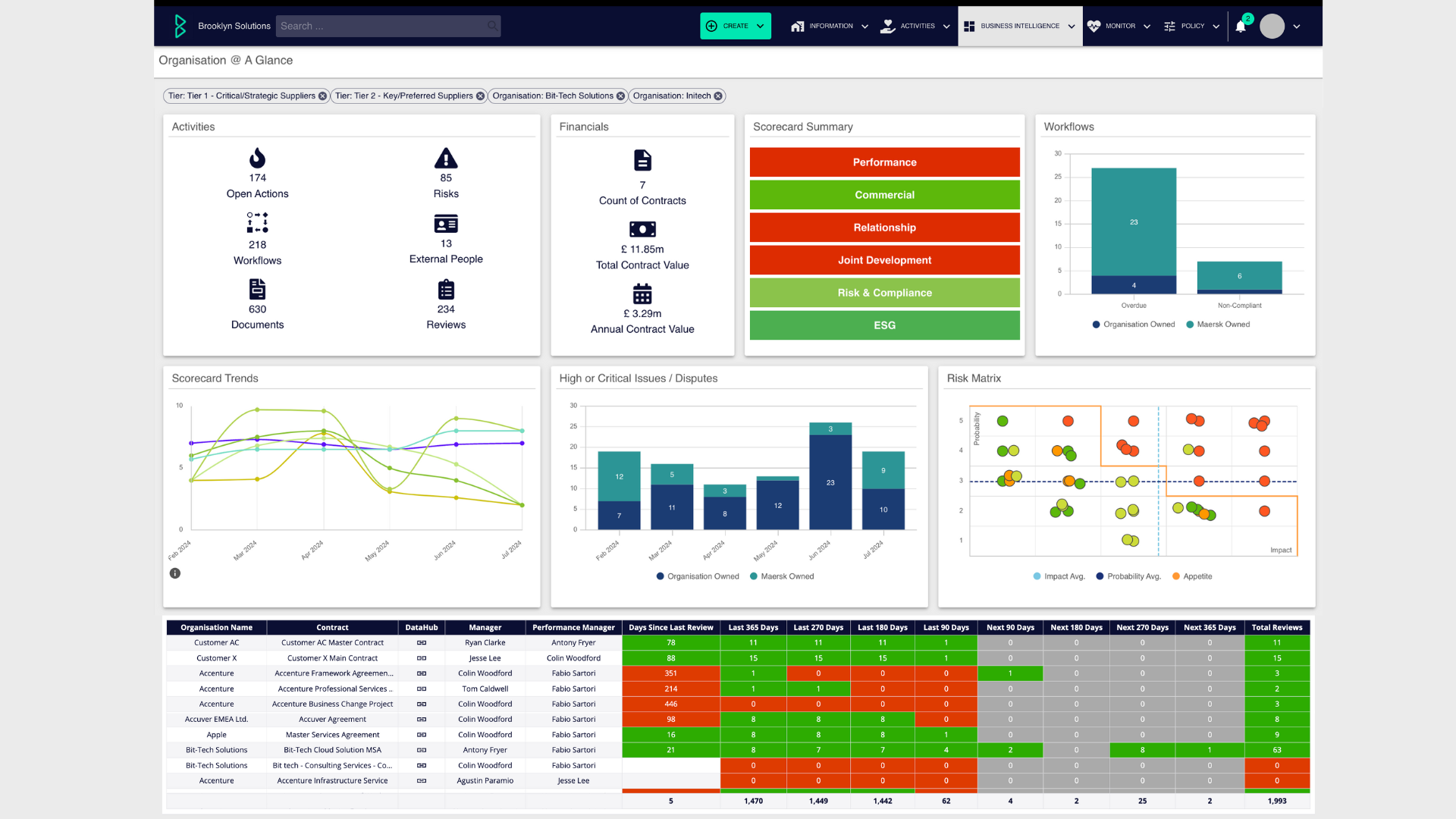Expand the Information menu chevron
Image resolution: width=1456 pixels, height=819 pixels.
coord(864,27)
